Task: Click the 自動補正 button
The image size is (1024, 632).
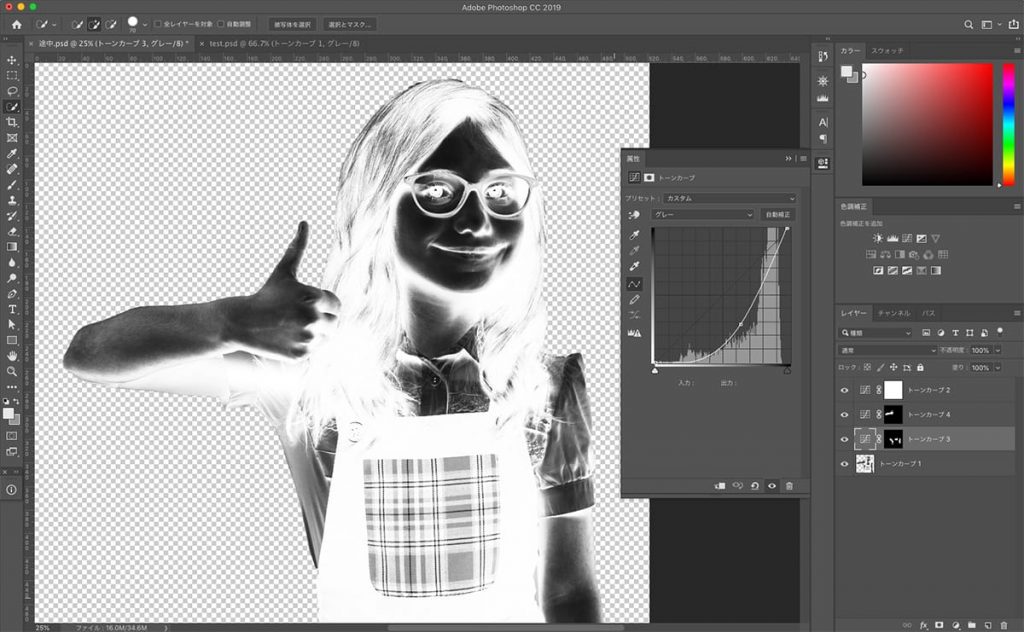Action: 777,214
